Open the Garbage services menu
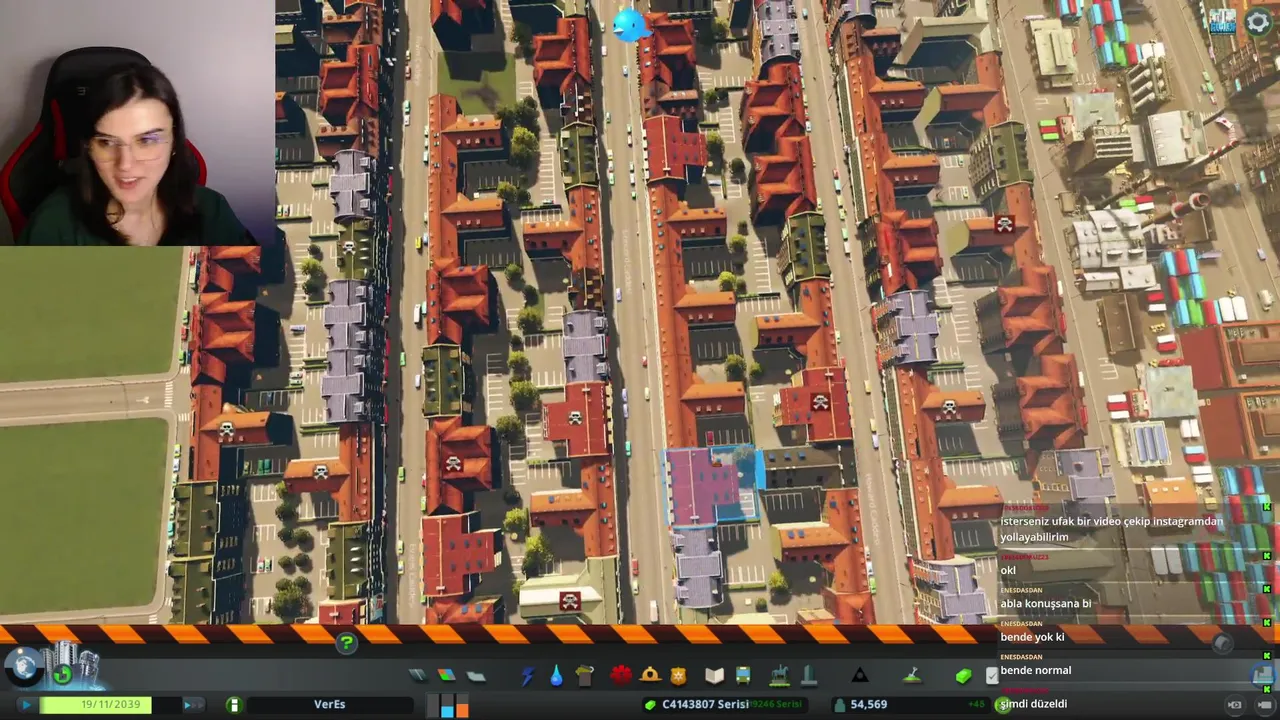The height and width of the screenshot is (720, 1280). click(x=585, y=676)
